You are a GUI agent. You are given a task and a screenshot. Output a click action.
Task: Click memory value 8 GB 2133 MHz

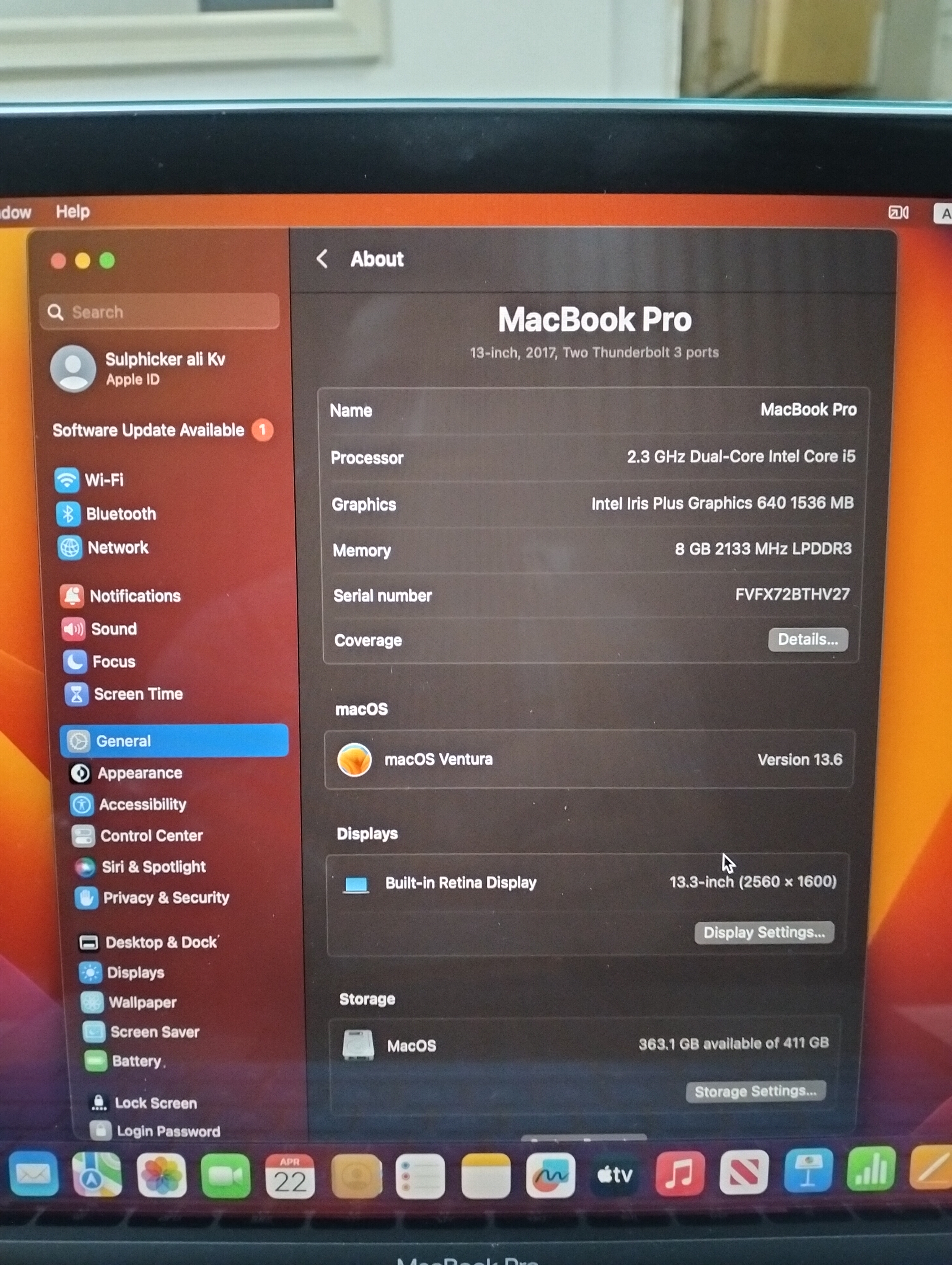(x=763, y=549)
